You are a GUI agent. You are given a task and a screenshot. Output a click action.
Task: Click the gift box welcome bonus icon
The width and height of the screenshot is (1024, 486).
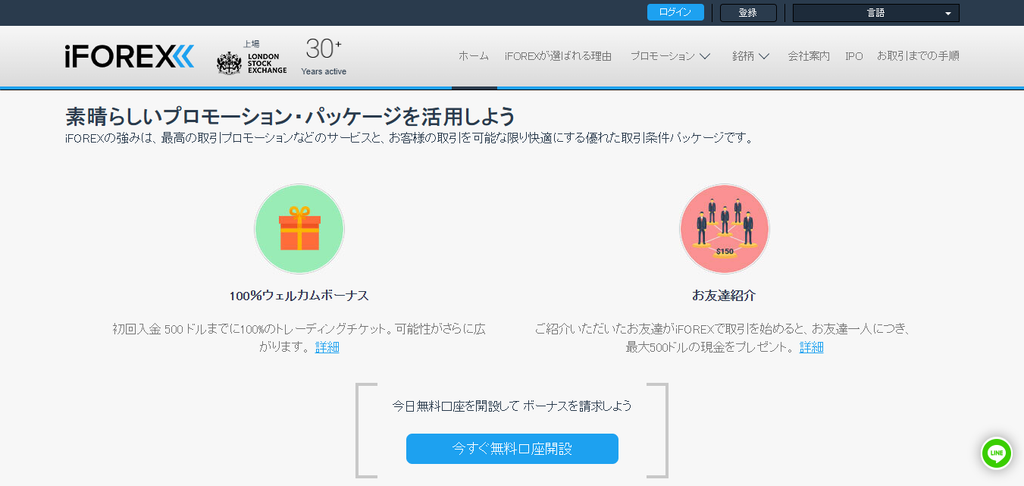pos(299,229)
